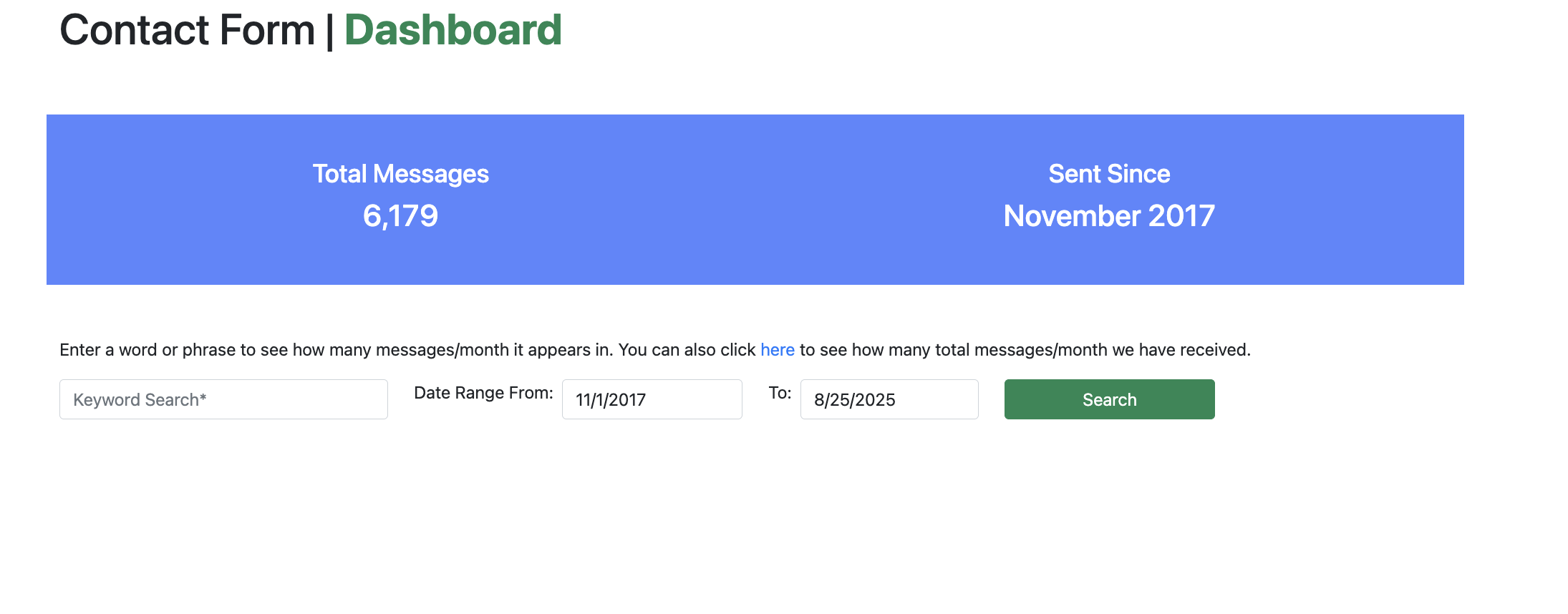Open the 'here' total messages link
The image size is (1568, 614).
coord(777,350)
